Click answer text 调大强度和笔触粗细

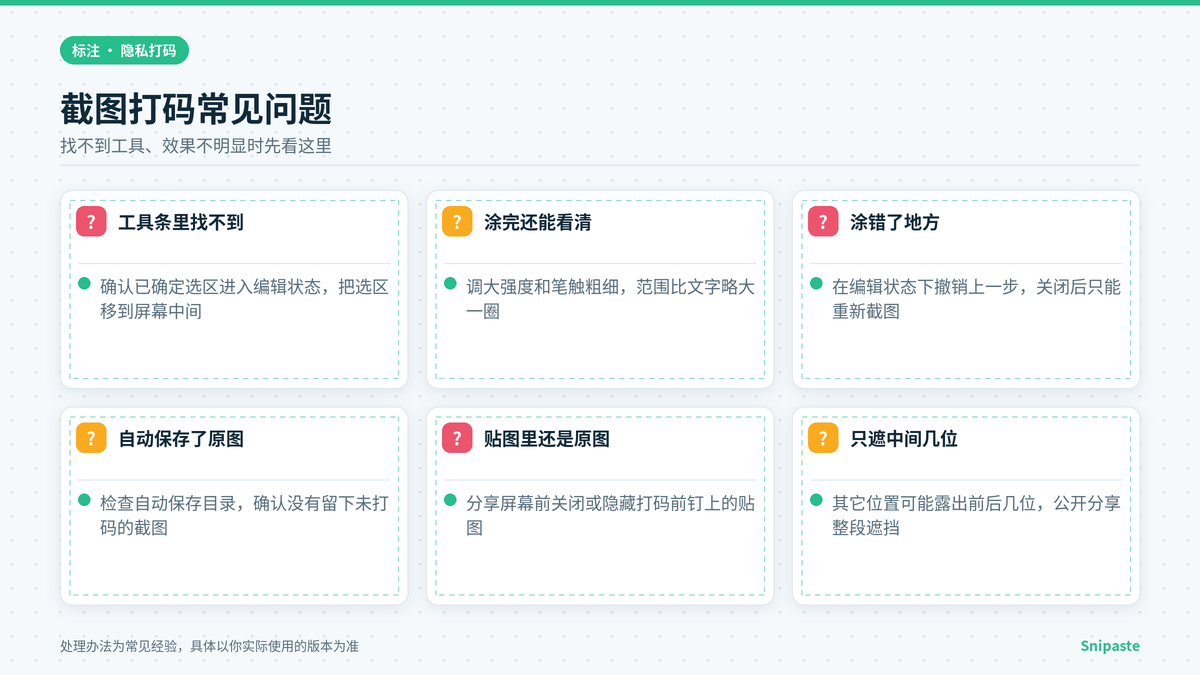(x=610, y=299)
